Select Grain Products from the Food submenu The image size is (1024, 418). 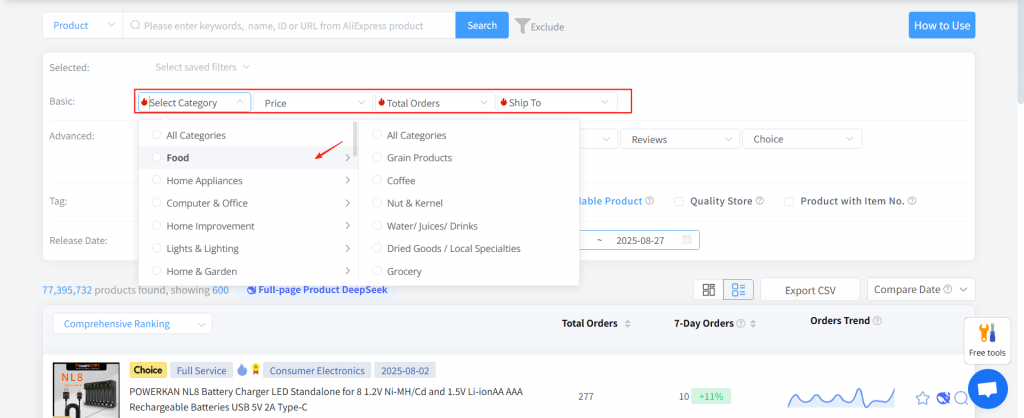coord(419,158)
